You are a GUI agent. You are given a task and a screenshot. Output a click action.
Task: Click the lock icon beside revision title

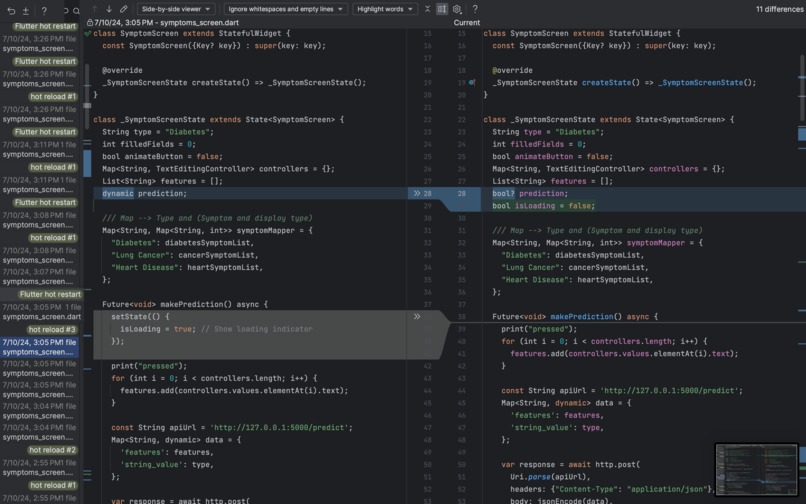click(x=90, y=23)
